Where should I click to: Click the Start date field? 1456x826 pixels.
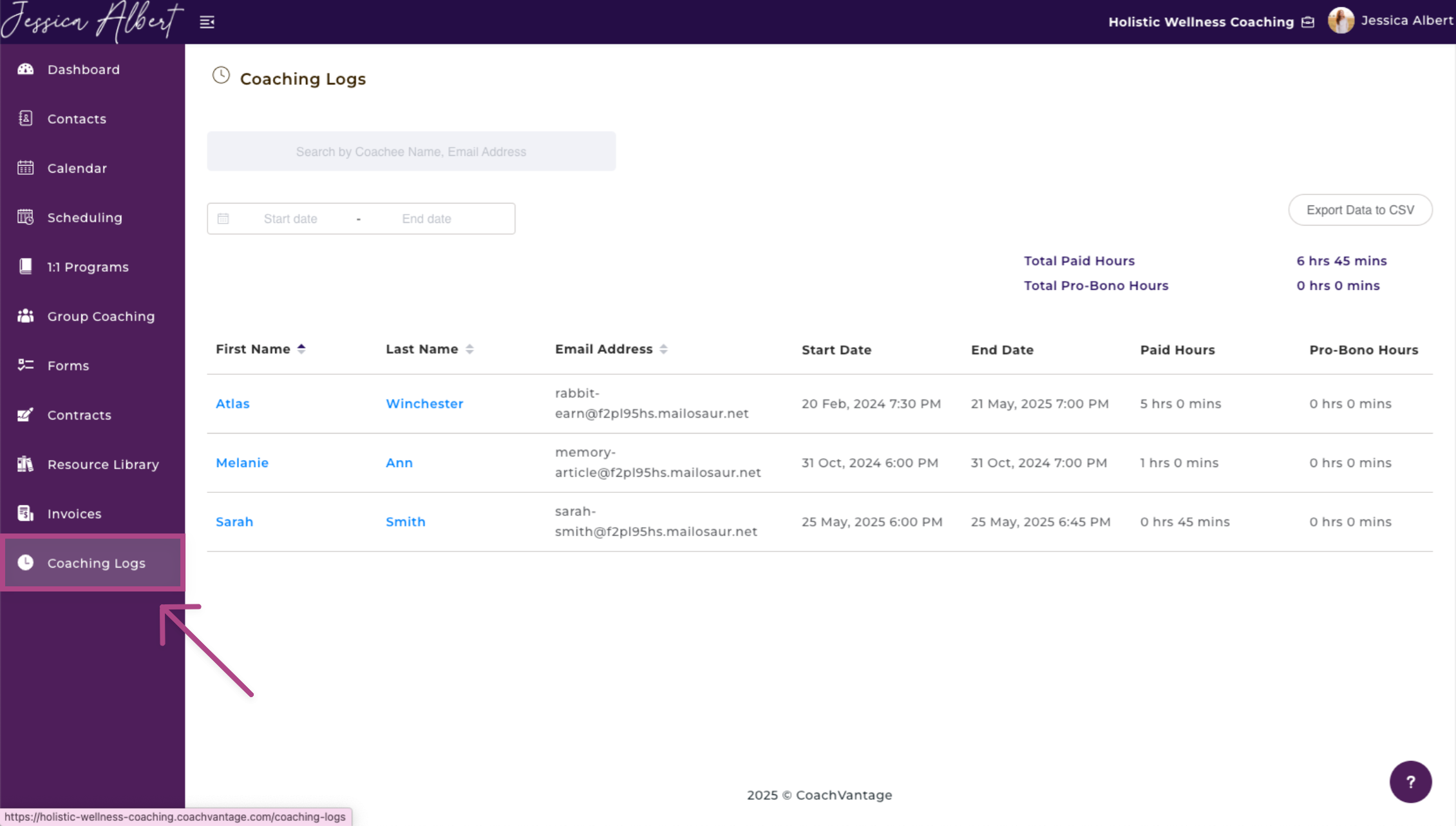pos(290,218)
